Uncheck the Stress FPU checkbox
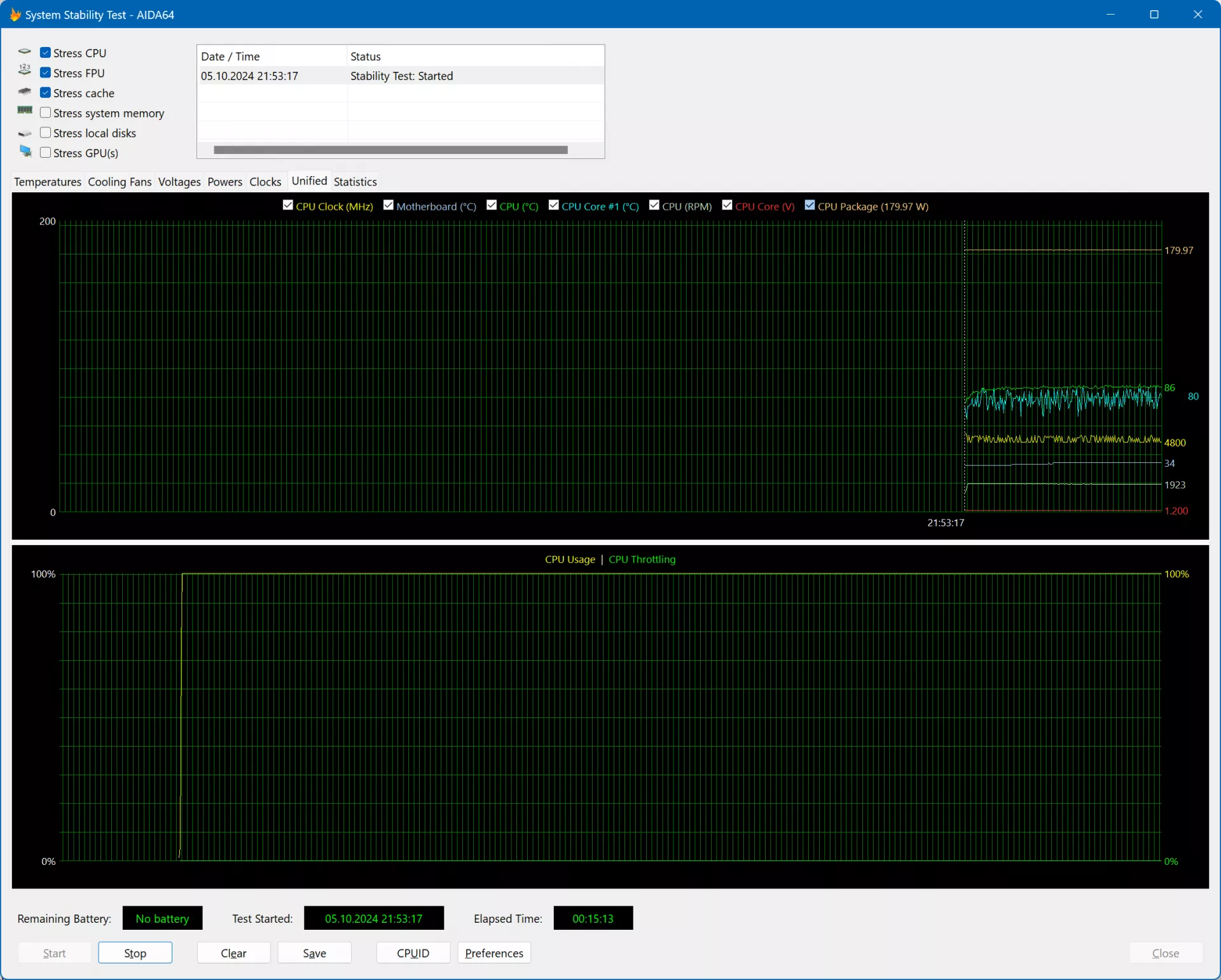Screen dimensions: 1221x980 45,72
